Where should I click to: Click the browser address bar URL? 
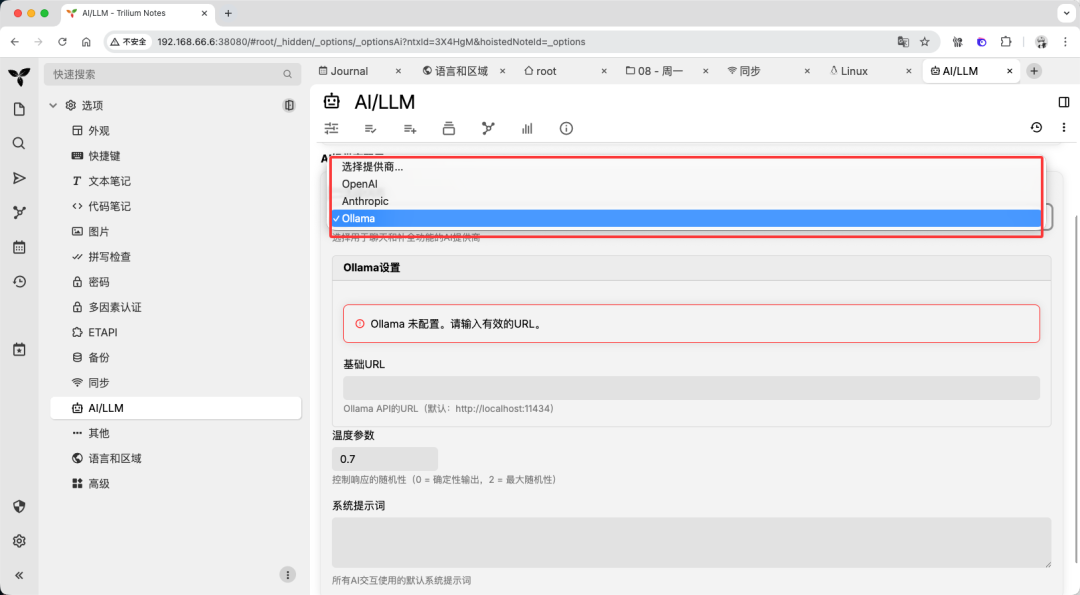[x=371, y=42]
